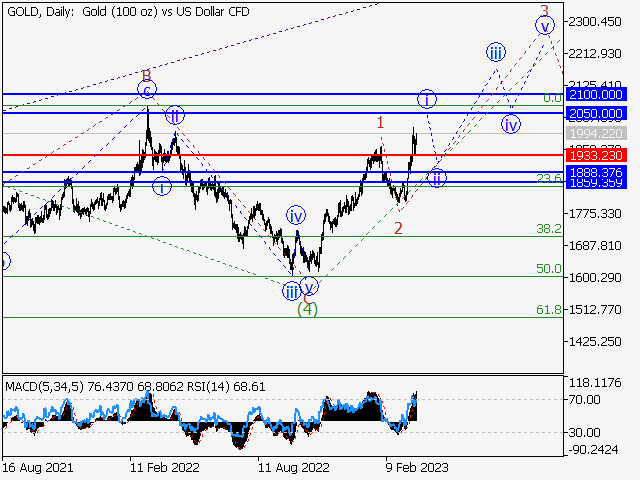Select the 1888.376 blue price tag
Screen dimensions: 640x480
pos(594,173)
